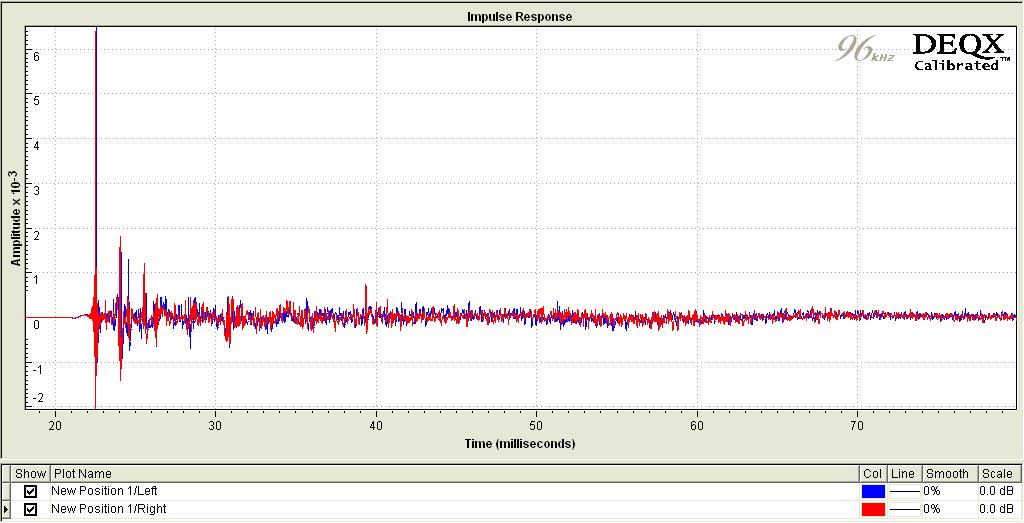Edit the Smooth value for Left plot

coord(948,491)
